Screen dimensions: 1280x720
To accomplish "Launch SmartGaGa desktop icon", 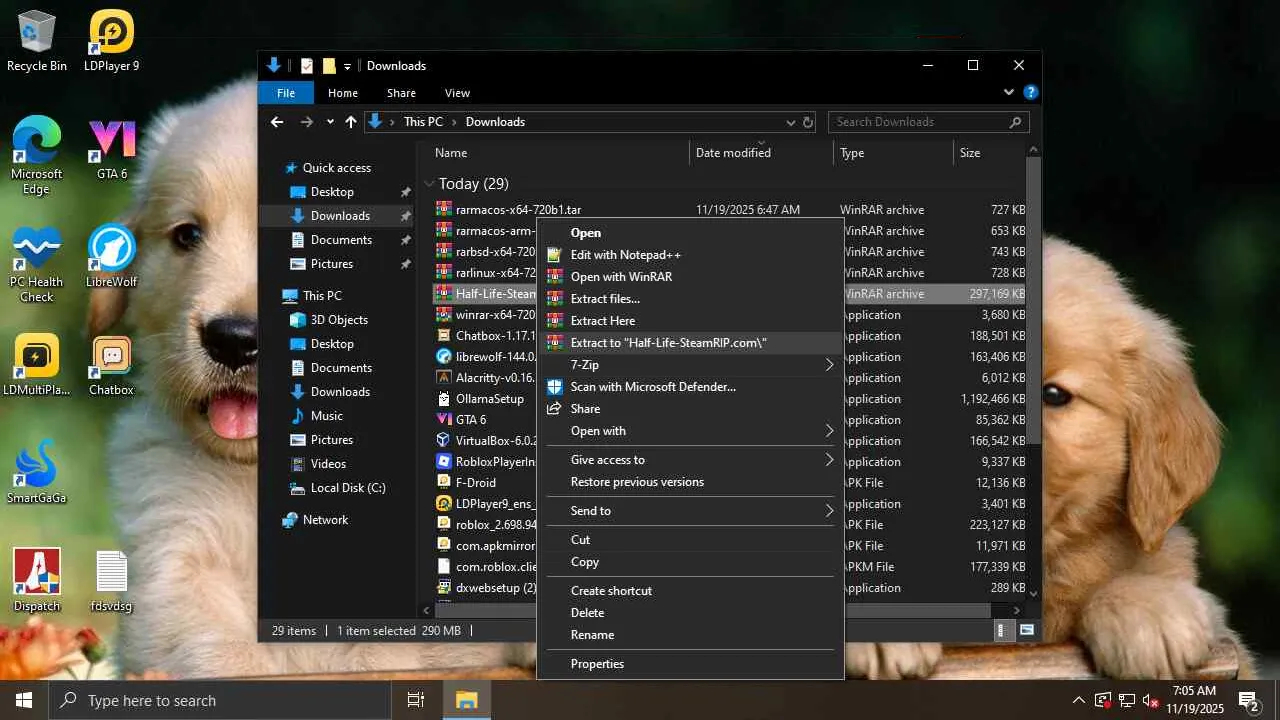I will [37, 472].
